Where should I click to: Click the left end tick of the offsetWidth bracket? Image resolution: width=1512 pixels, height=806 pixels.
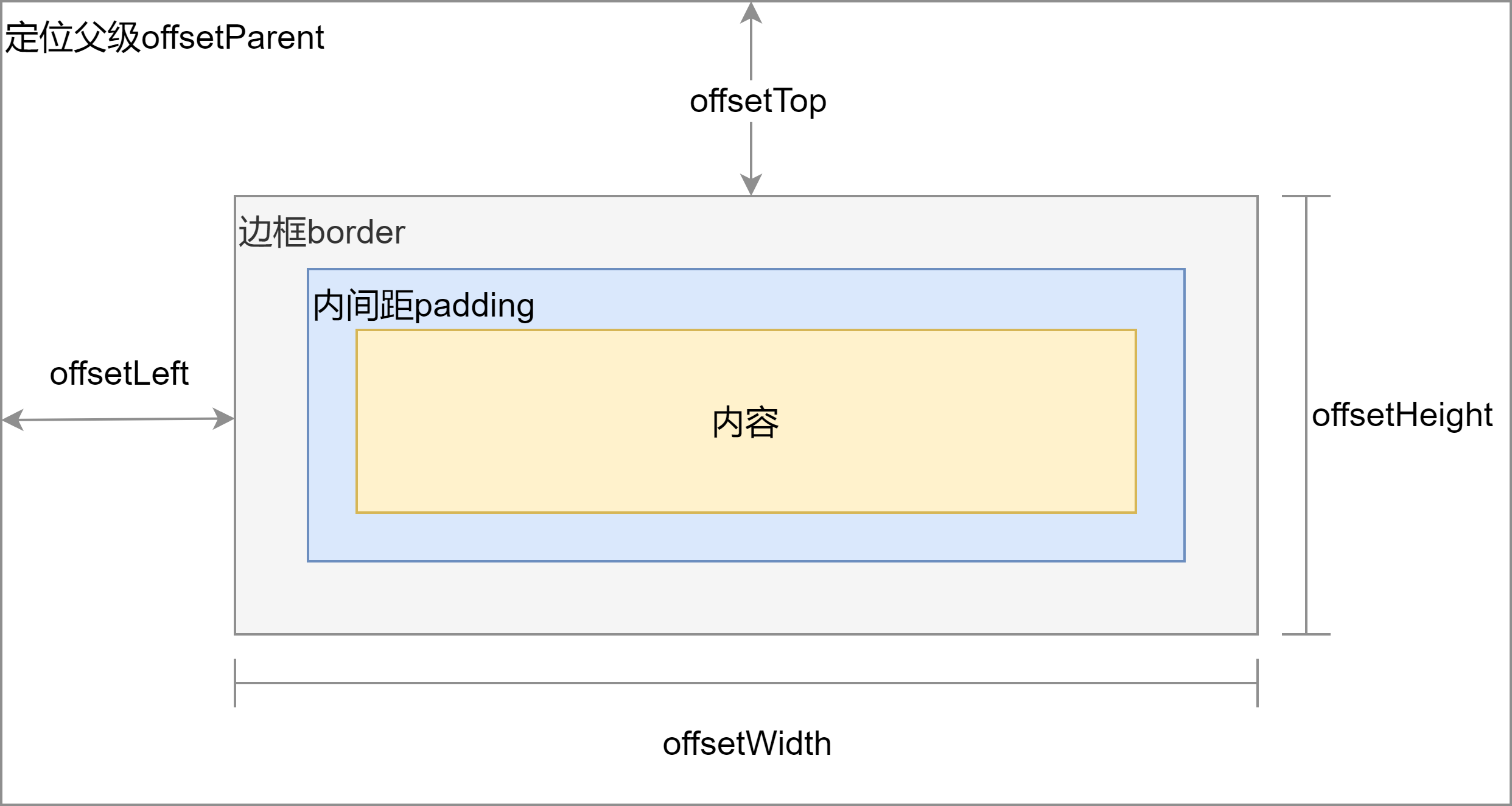click(x=235, y=683)
